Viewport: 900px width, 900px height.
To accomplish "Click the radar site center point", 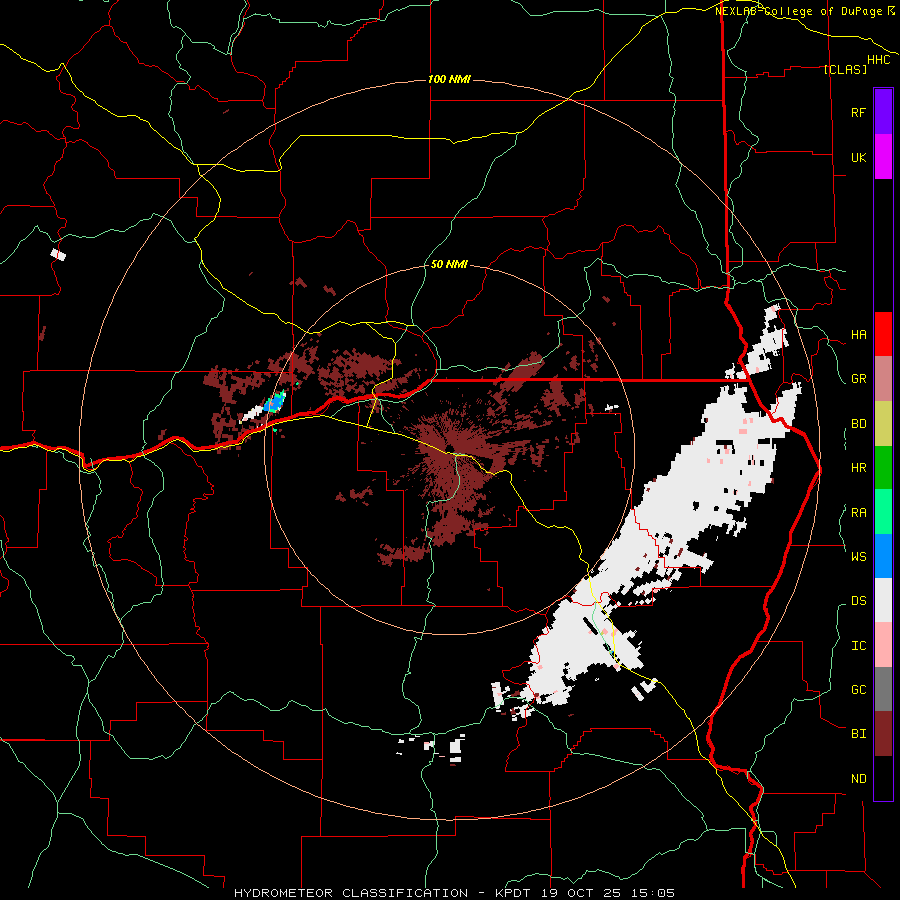I will 449,449.
